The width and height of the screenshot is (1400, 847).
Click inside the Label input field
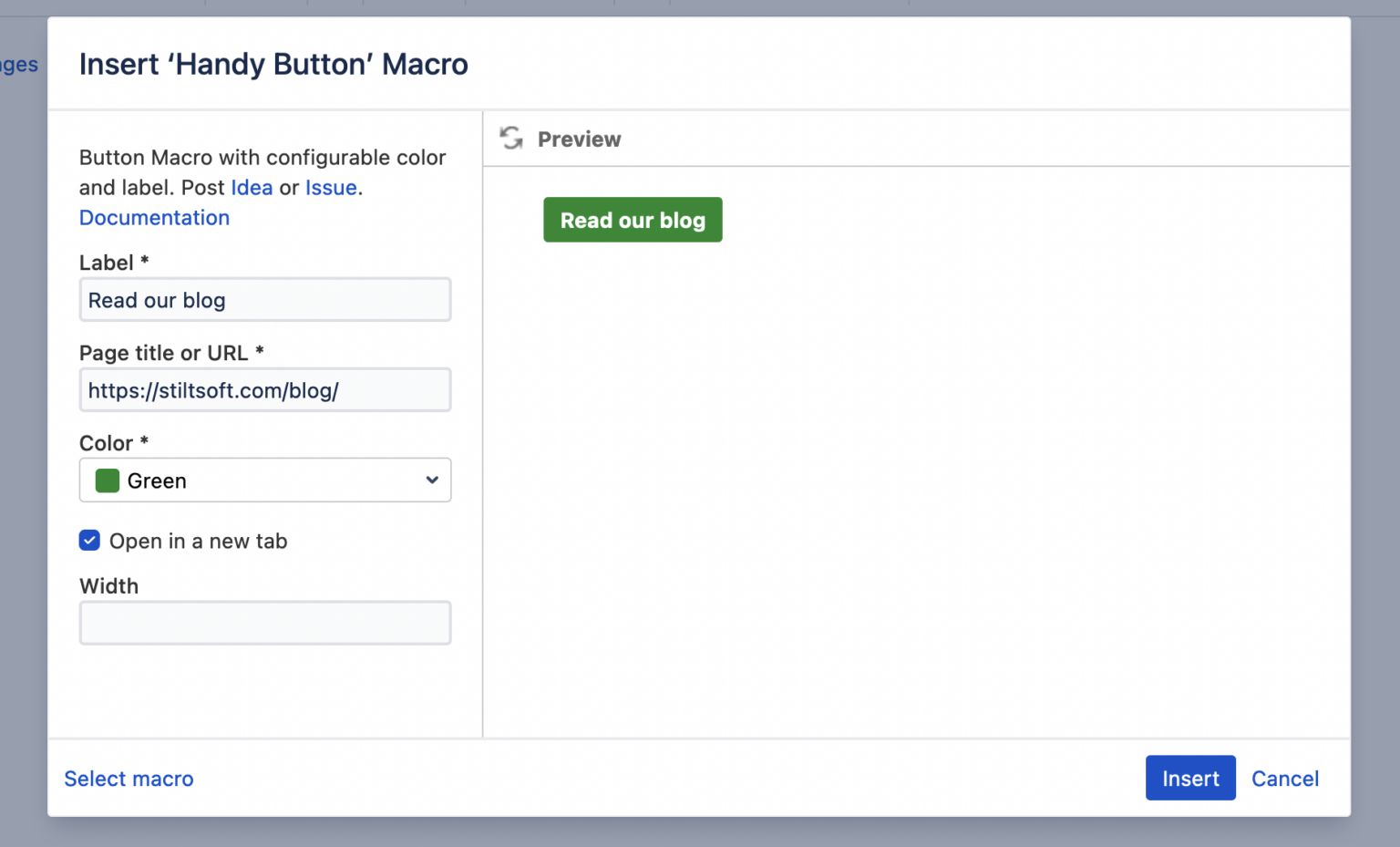[264, 299]
